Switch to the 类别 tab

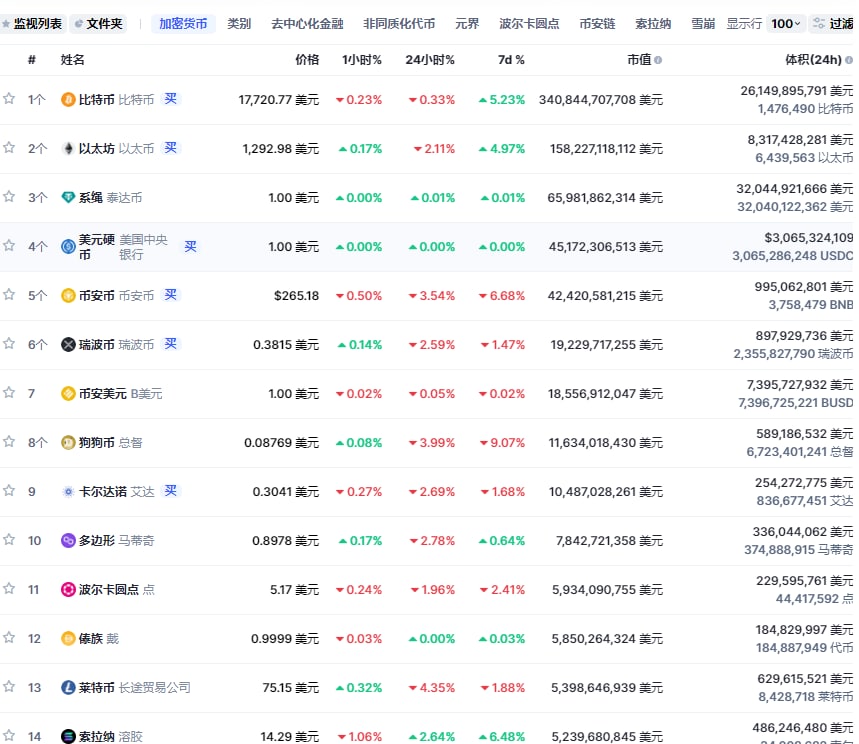[x=239, y=24]
